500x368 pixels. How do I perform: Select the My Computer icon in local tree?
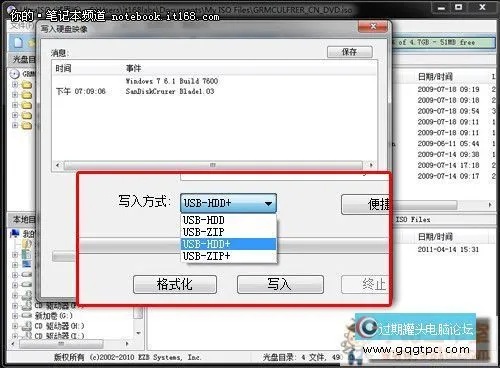(x=15, y=233)
